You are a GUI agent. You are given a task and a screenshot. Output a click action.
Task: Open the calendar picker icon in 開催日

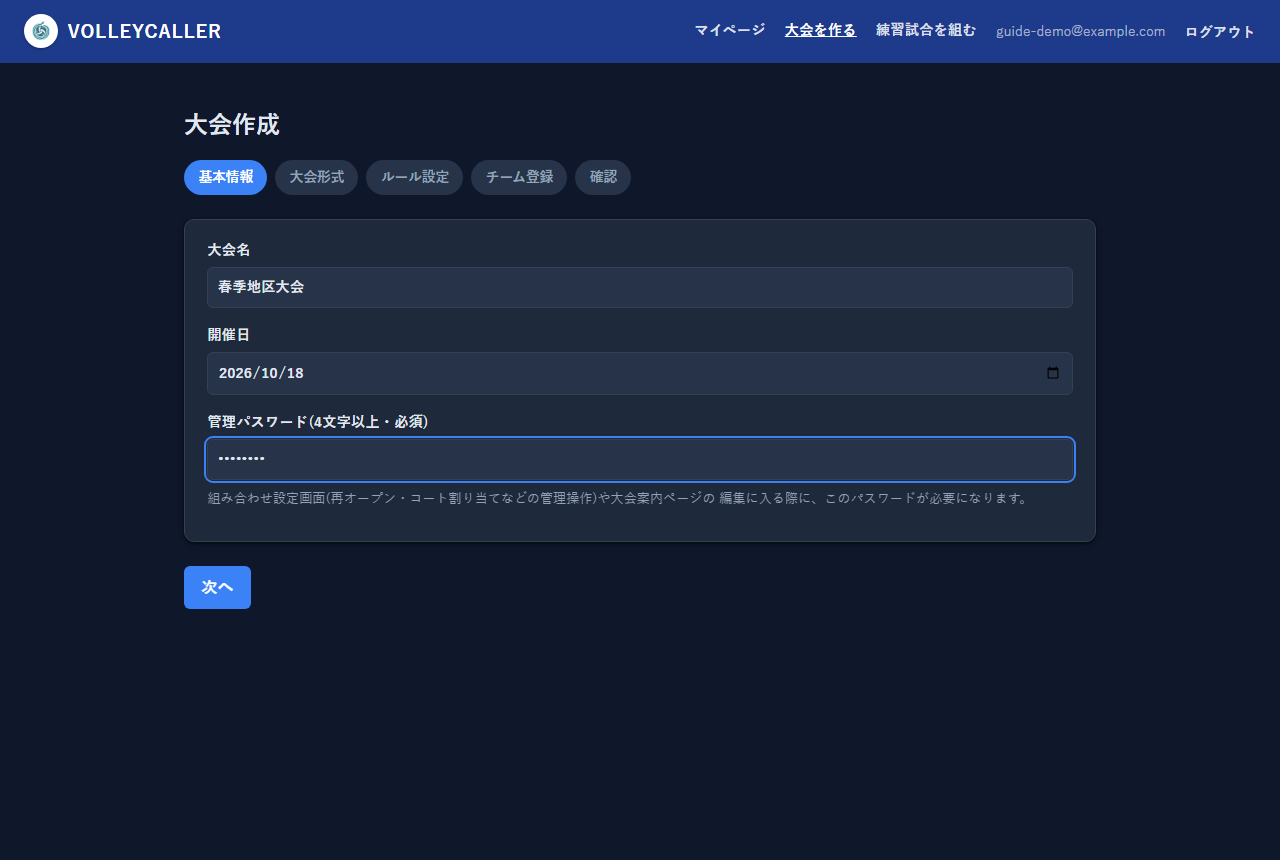1053,373
